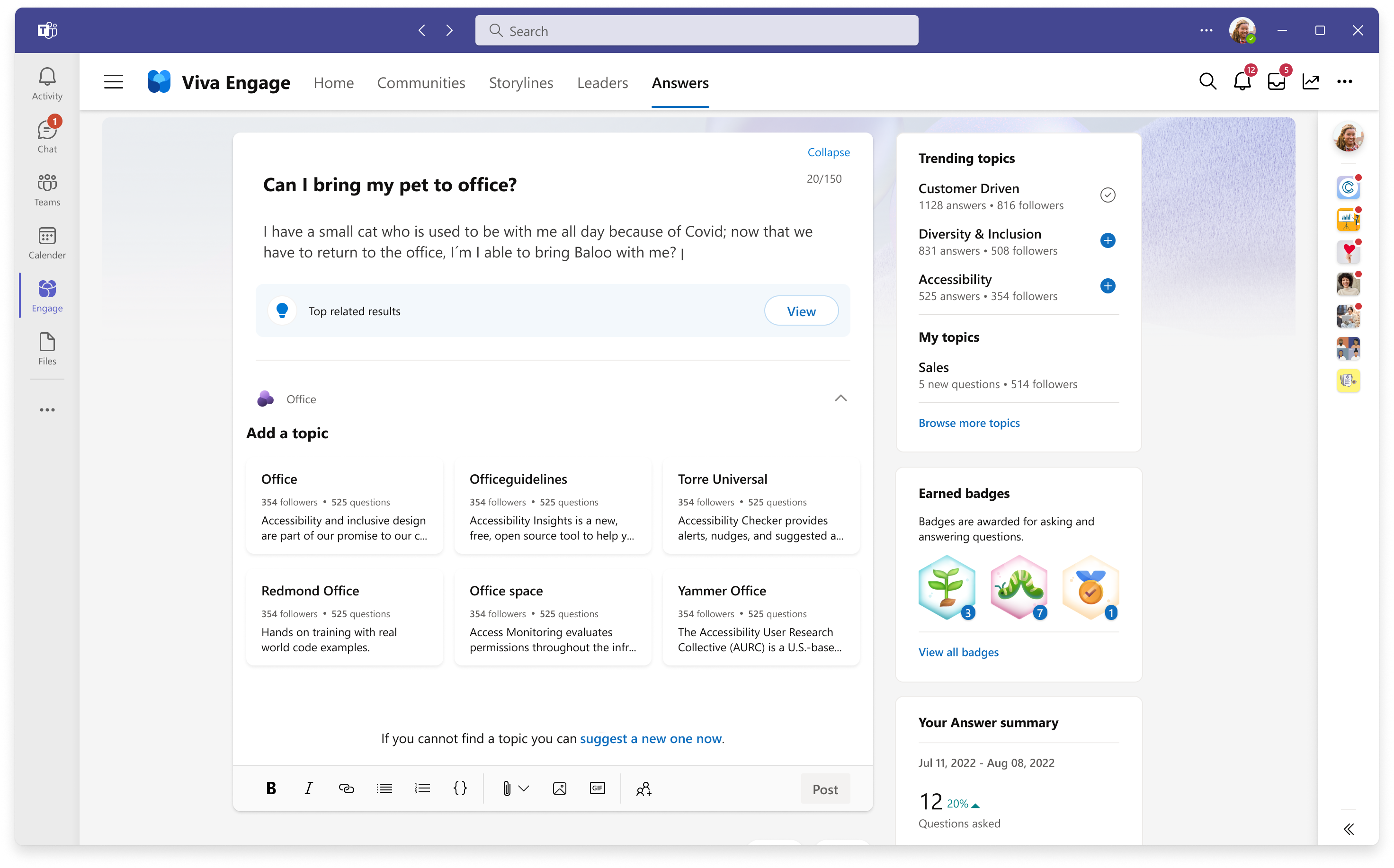The width and height of the screenshot is (1394, 868).
Task: Click the Viva Engage search magnifier
Action: (1207, 81)
